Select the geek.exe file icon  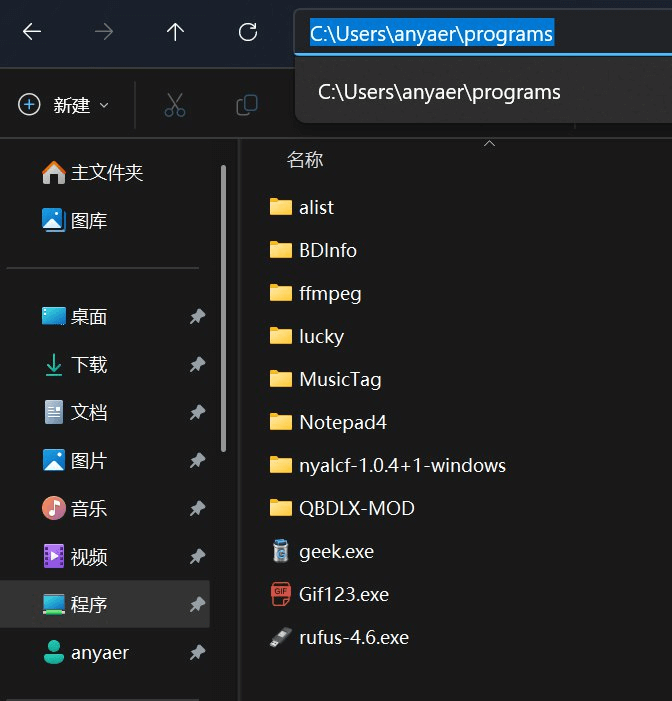click(281, 551)
